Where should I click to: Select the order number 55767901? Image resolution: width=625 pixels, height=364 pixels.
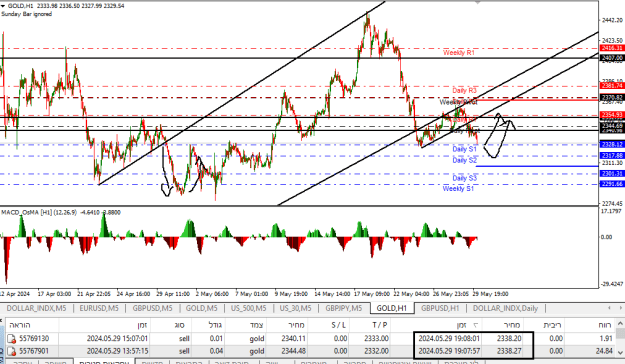coord(34,351)
